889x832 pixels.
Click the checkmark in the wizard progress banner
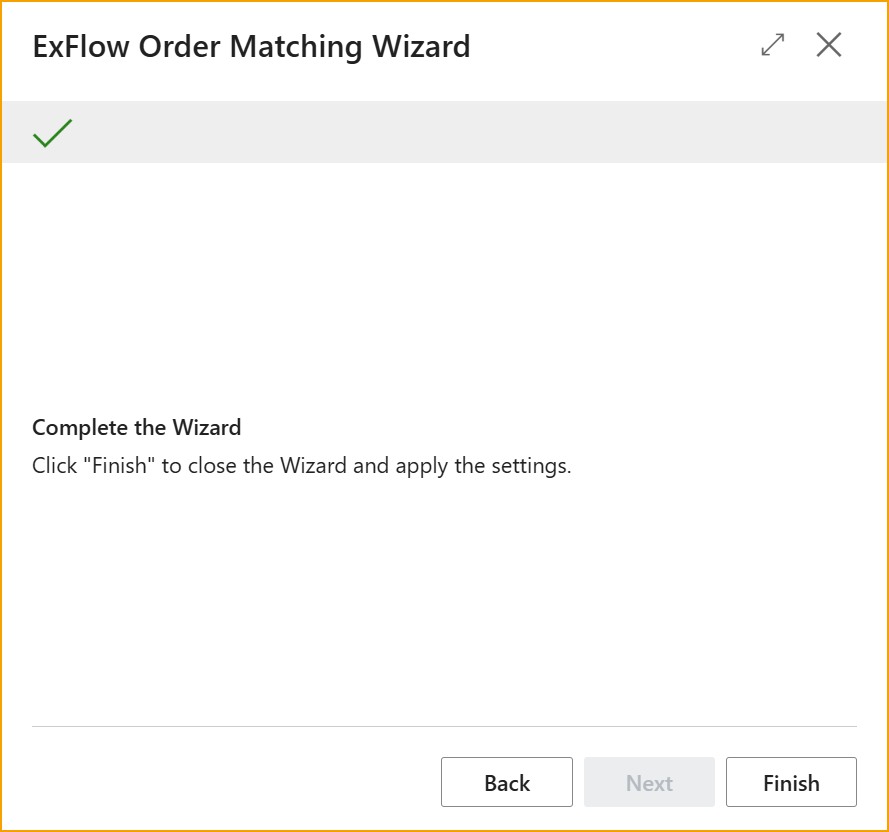52,131
